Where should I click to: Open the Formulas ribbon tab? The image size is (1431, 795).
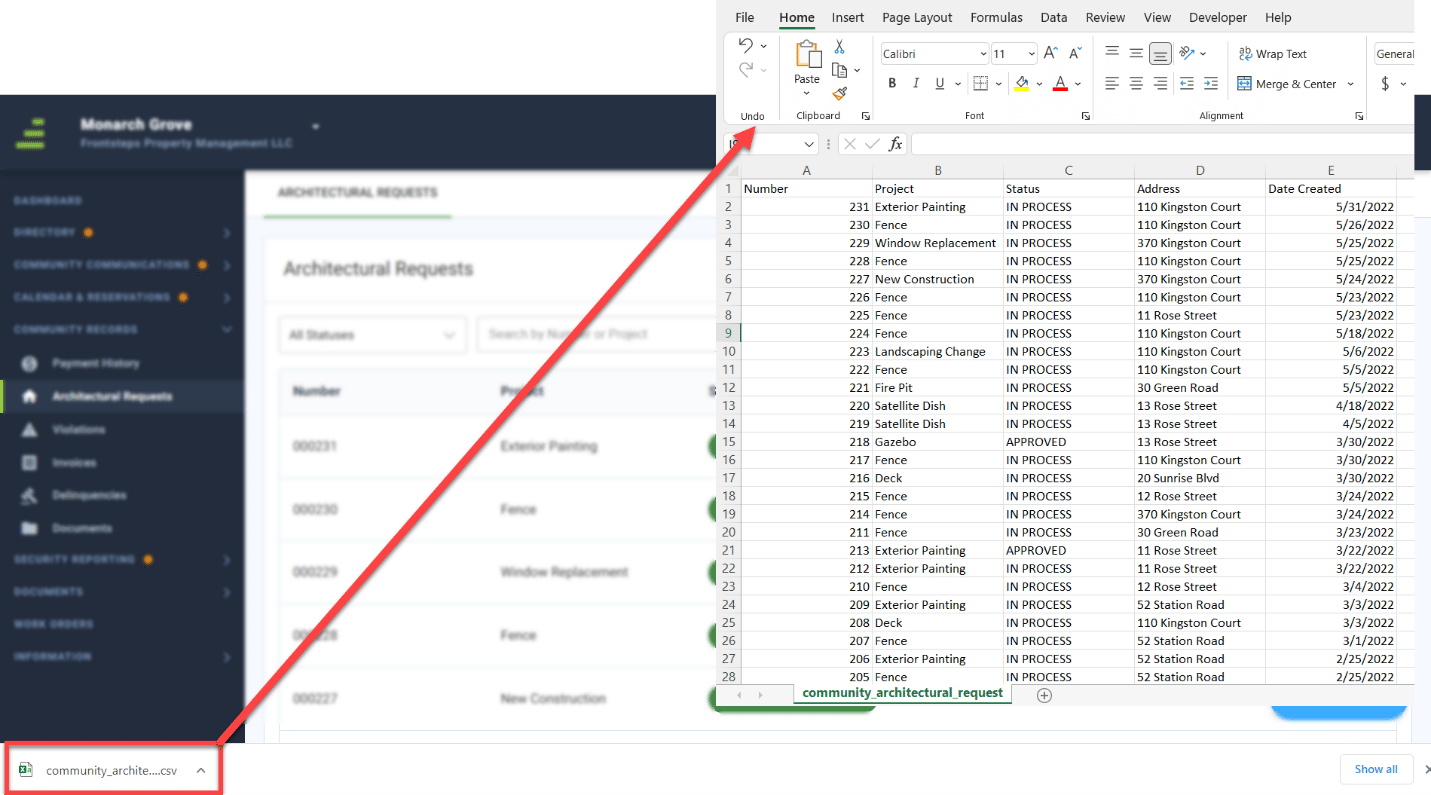click(x=996, y=17)
